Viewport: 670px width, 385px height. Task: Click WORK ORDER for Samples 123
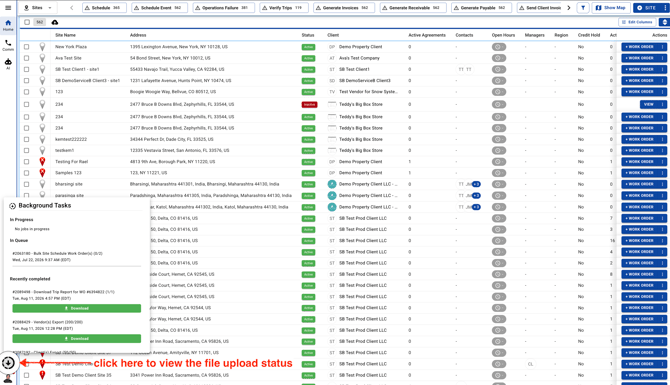pos(640,173)
